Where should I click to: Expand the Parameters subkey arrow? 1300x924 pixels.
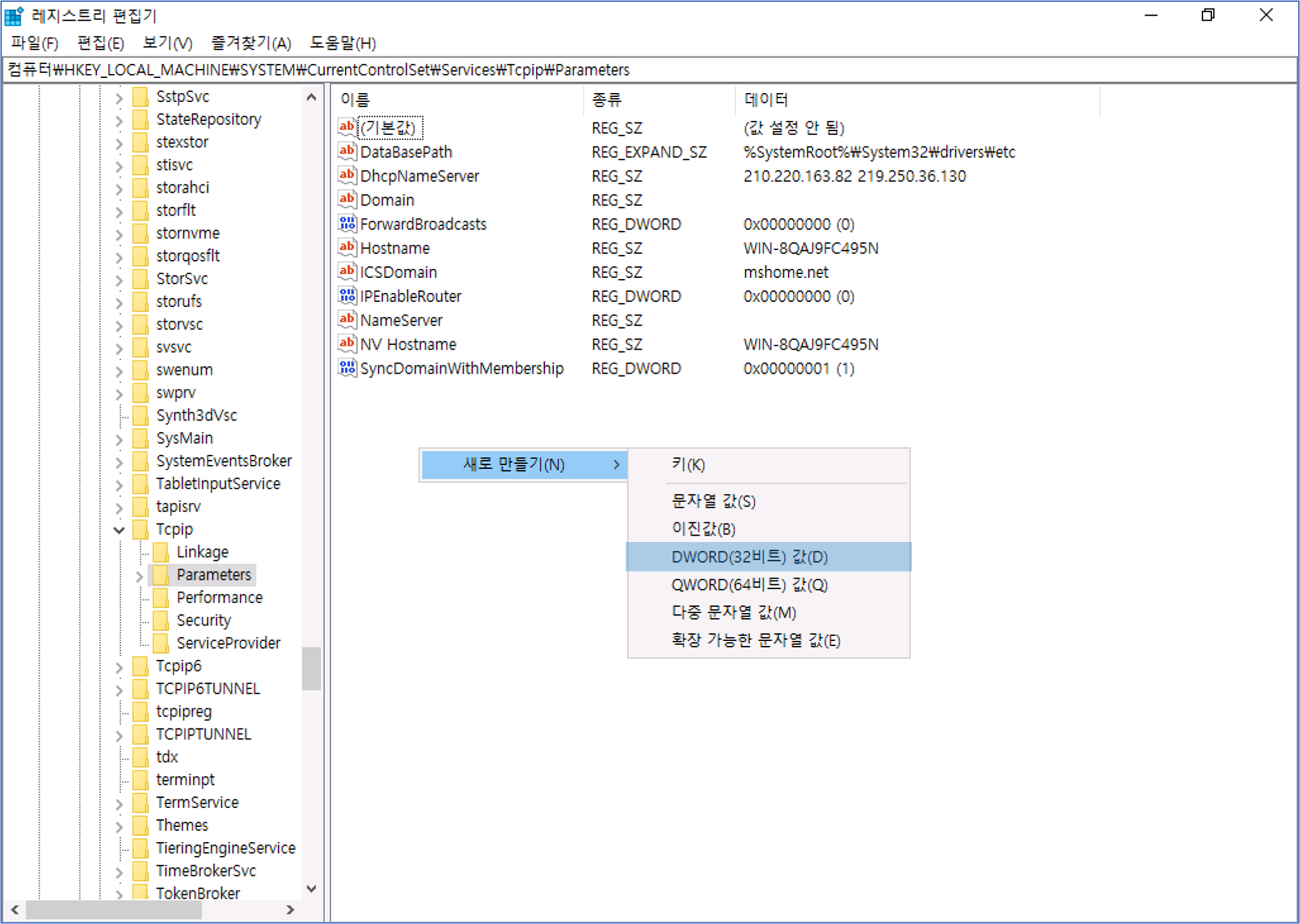[x=140, y=576]
